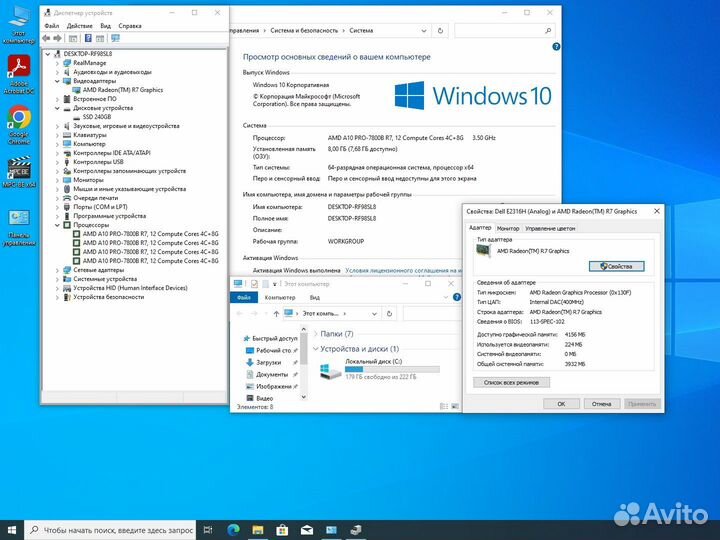Open the File tab in Explorer ribbon
This screenshot has height=540, width=720.
244,298
